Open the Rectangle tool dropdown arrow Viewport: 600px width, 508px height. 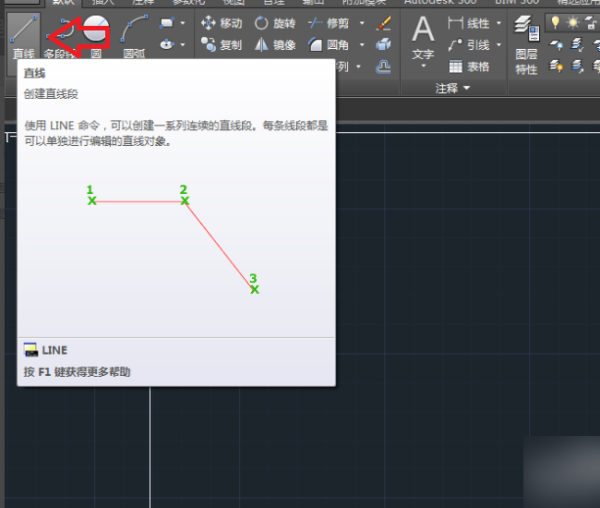183,23
